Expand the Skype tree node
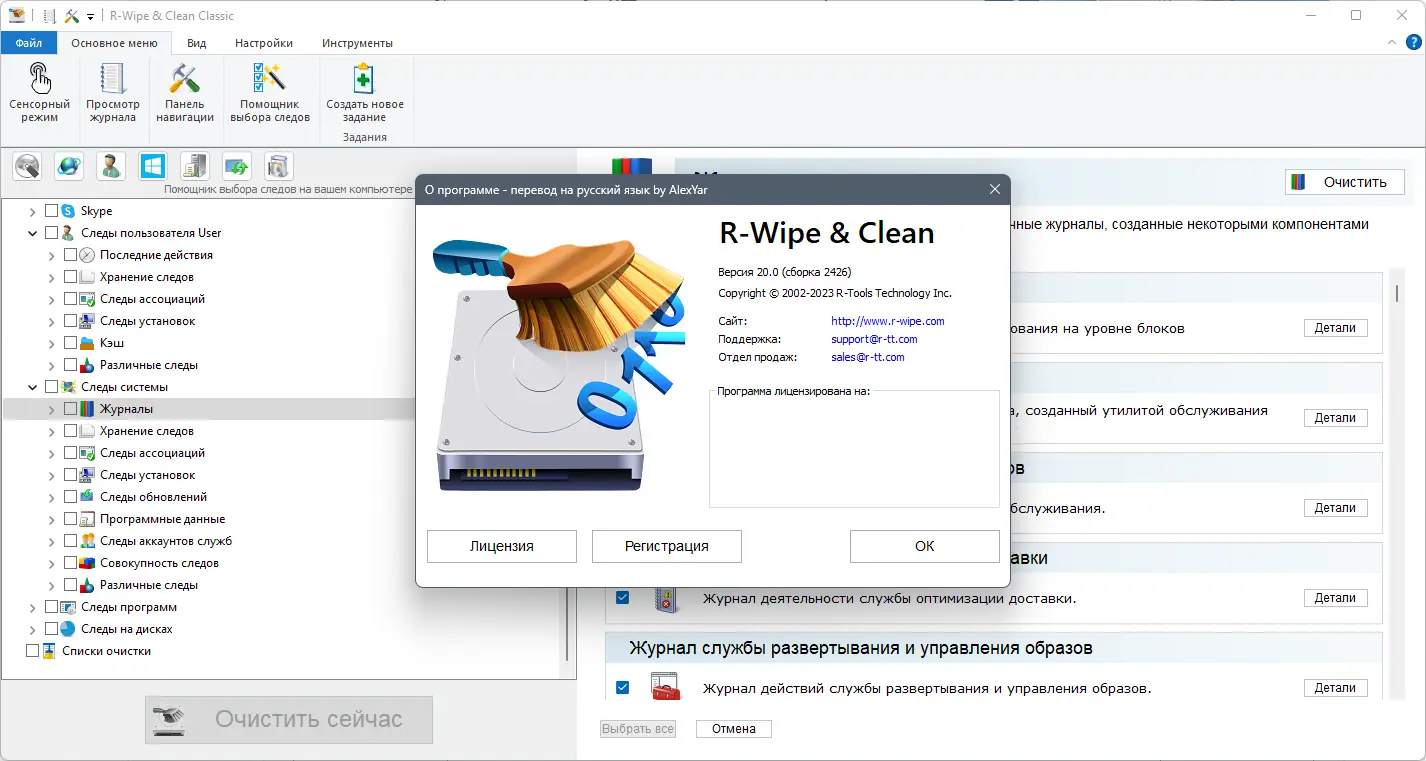The image size is (1426, 761). point(32,211)
